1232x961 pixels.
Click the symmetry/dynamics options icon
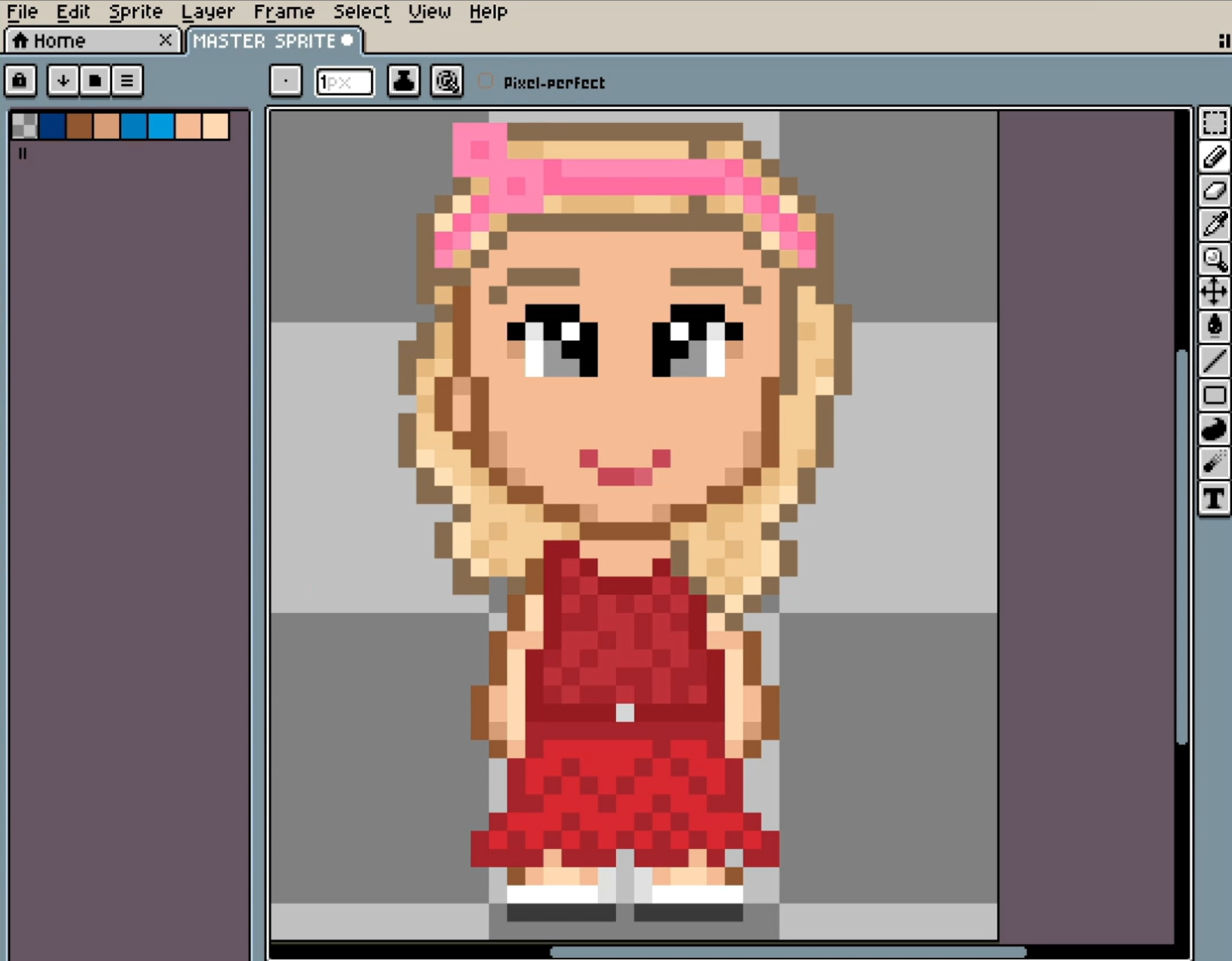447,81
